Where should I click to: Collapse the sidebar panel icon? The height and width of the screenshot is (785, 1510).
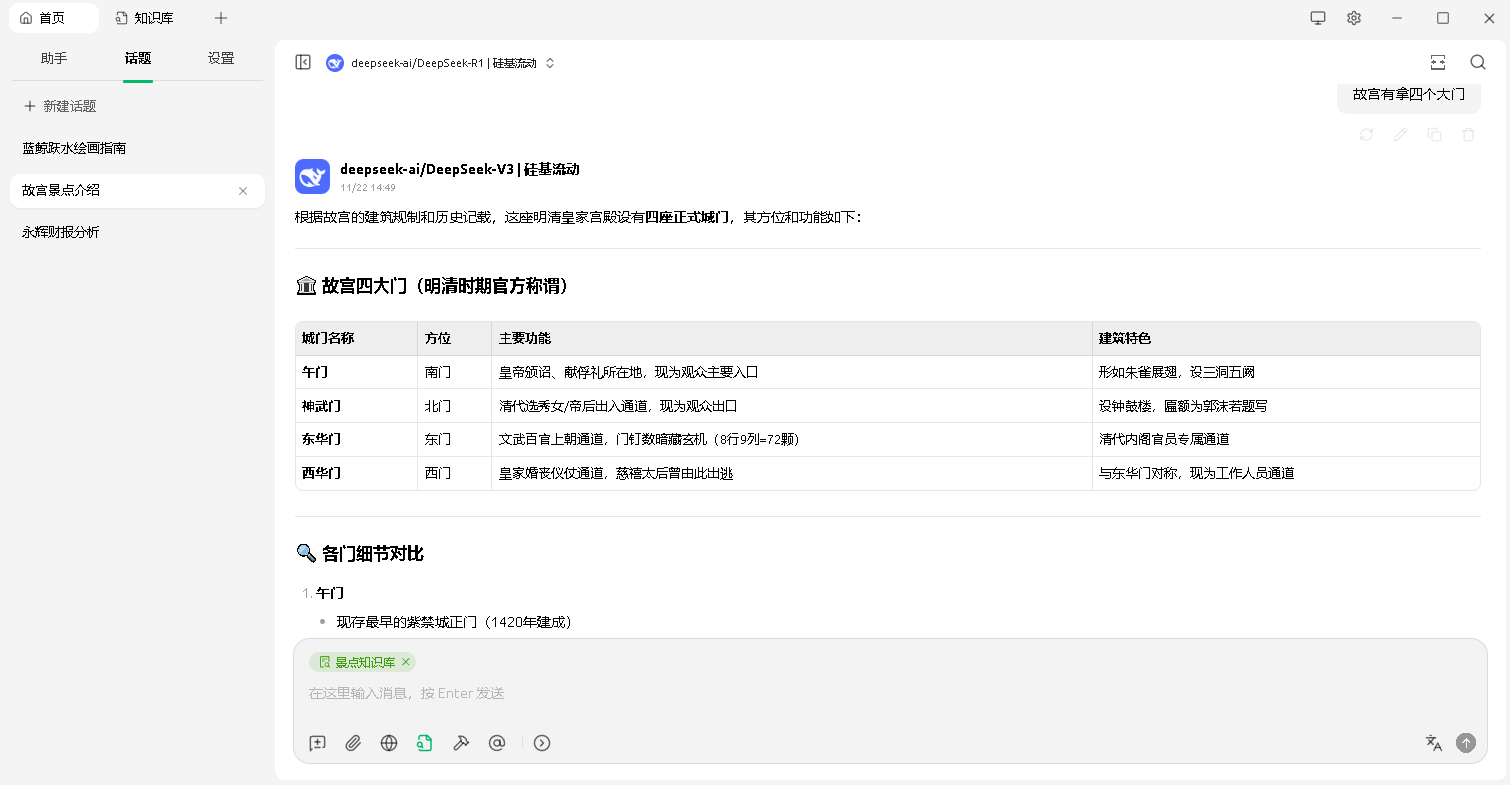303,62
